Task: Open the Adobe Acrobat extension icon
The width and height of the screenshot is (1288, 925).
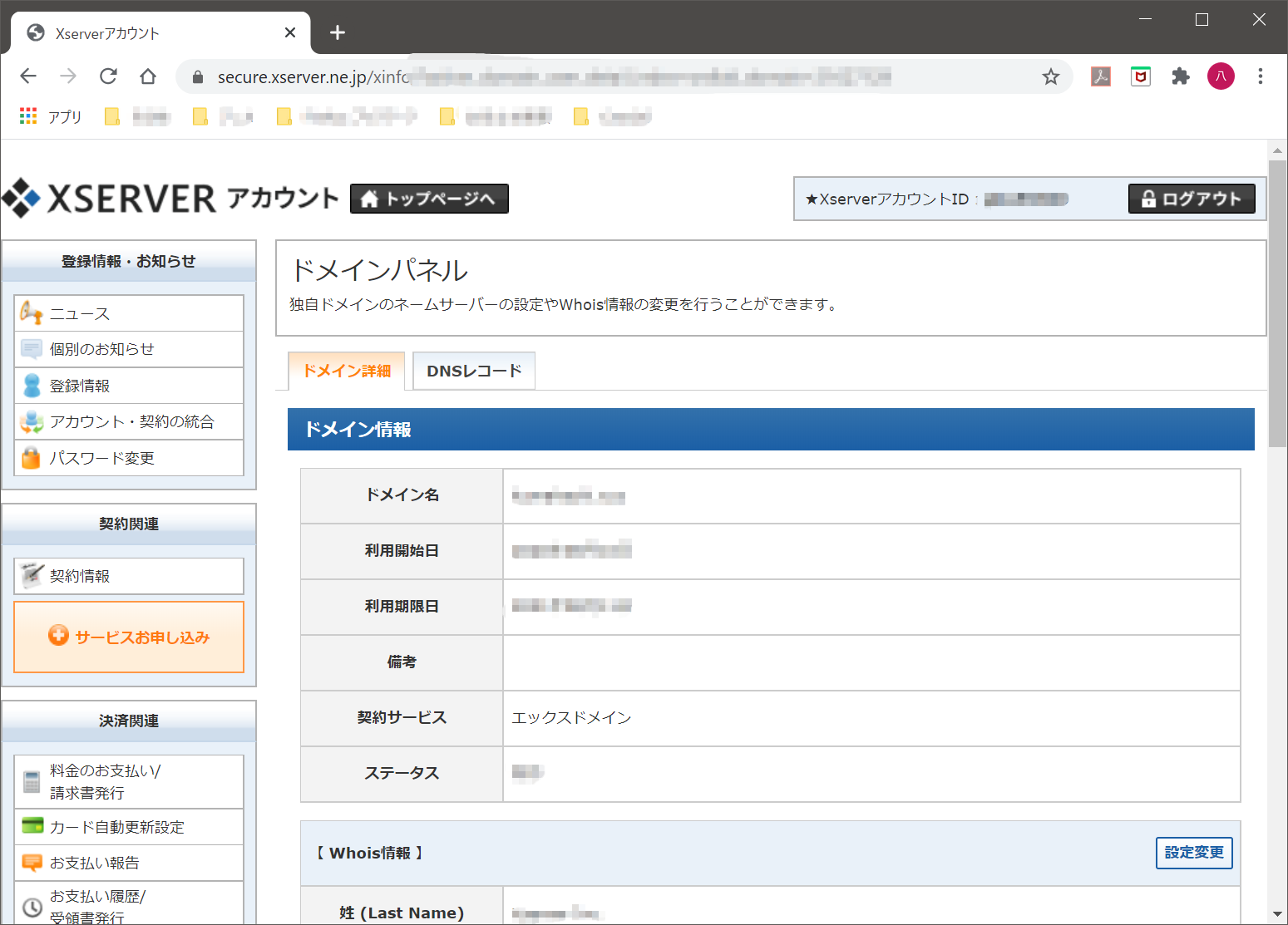Action: [x=1101, y=76]
